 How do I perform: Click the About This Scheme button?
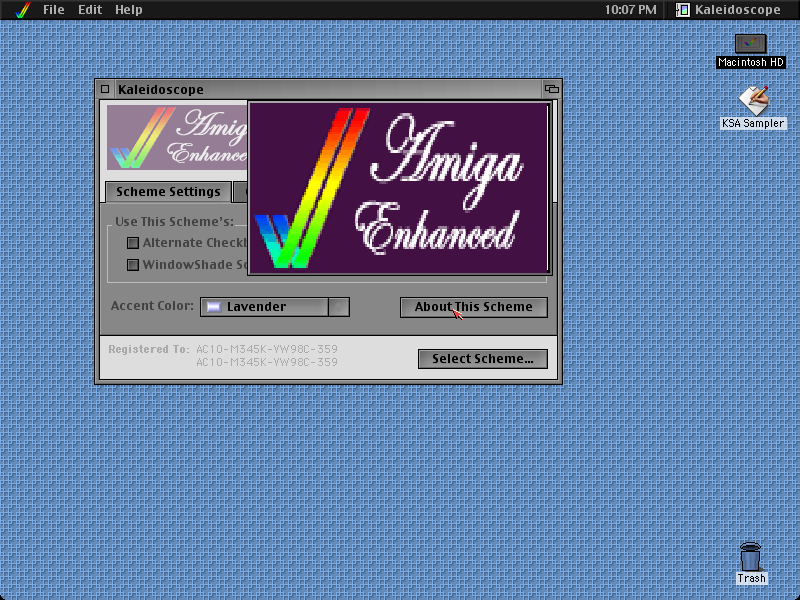tap(473, 307)
